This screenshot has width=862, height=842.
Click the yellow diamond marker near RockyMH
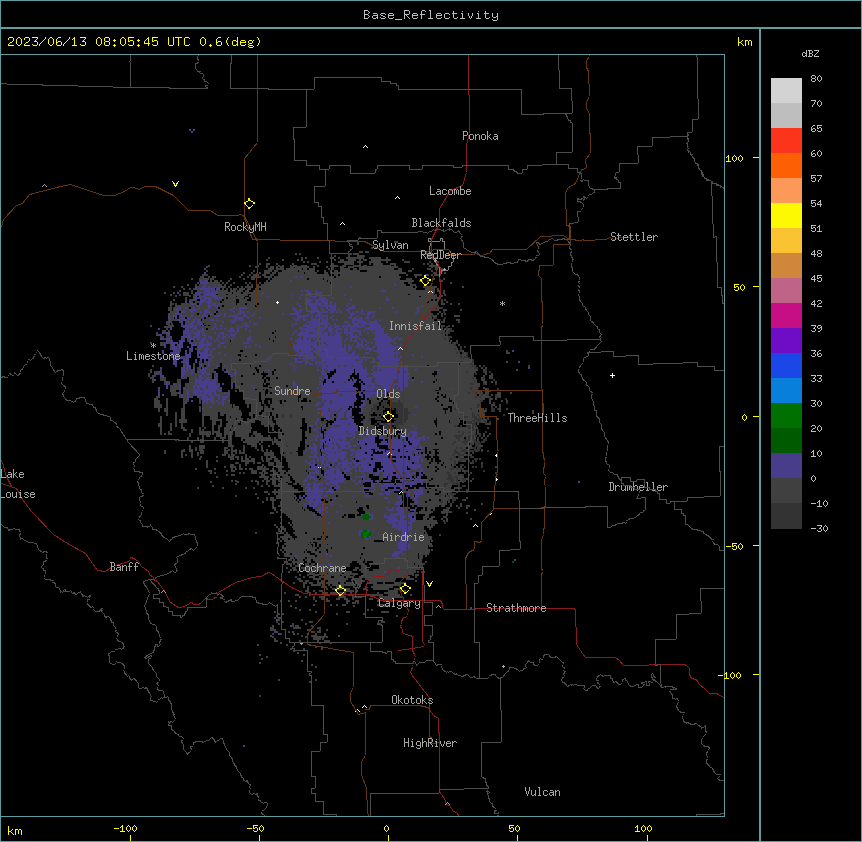pyautogui.click(x=250, y=204)
